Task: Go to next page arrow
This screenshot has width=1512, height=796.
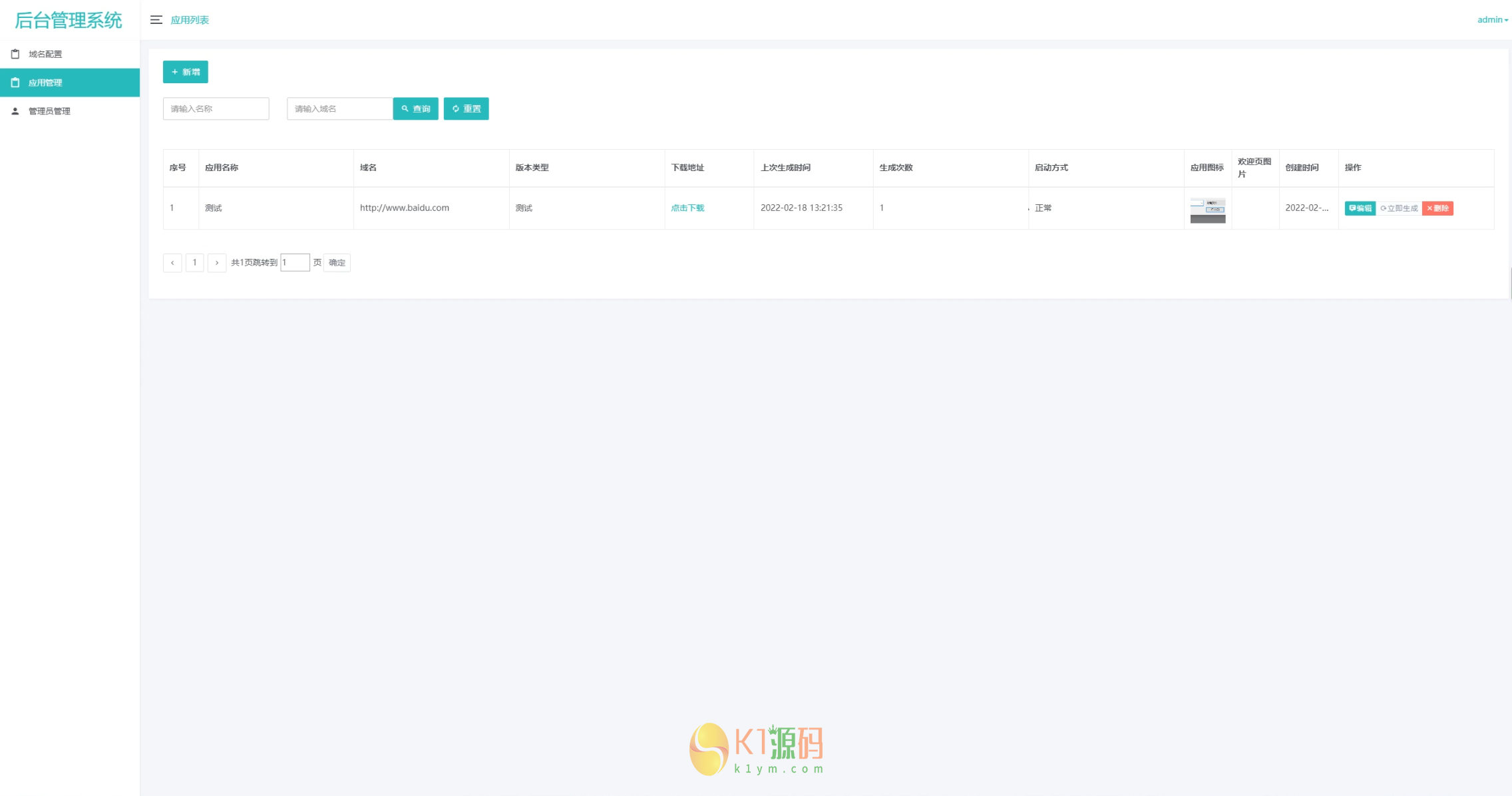Action: pyautogui.click(x=217, y=263)
